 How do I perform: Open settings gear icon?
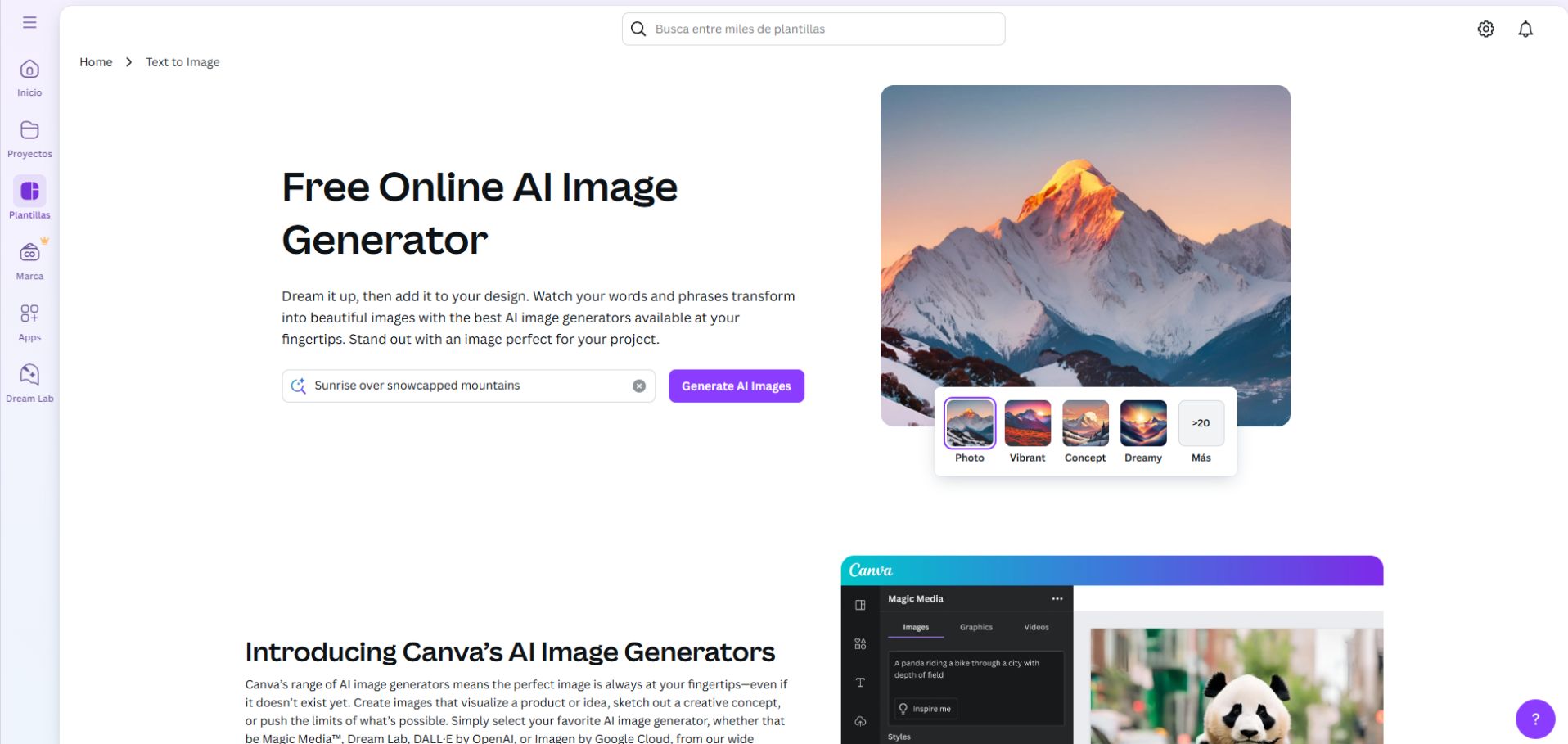(x=1485, y=29)
